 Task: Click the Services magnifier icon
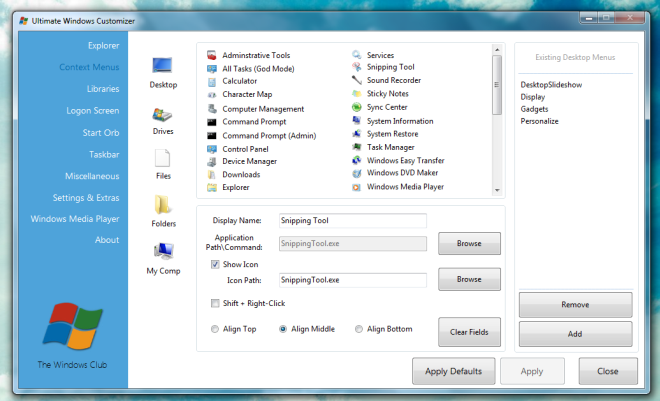point(357,55)
